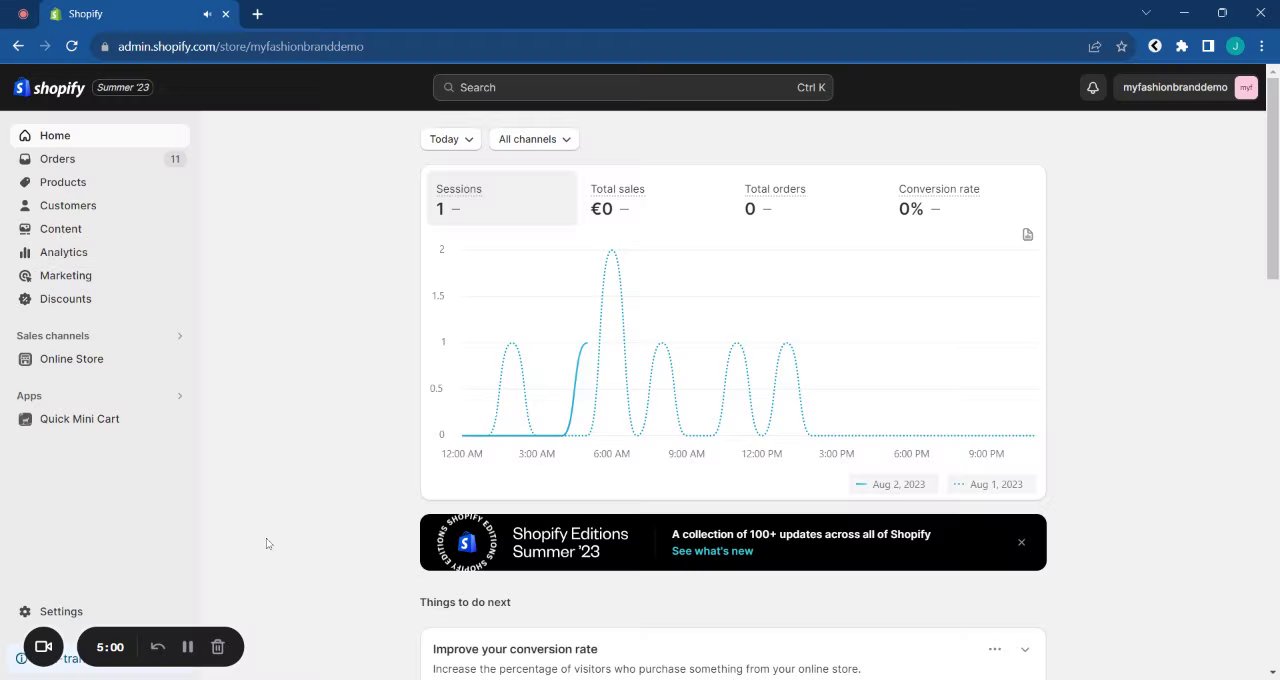
Task: Select the Sessions metric tab
Action: (x=502, y=199)
